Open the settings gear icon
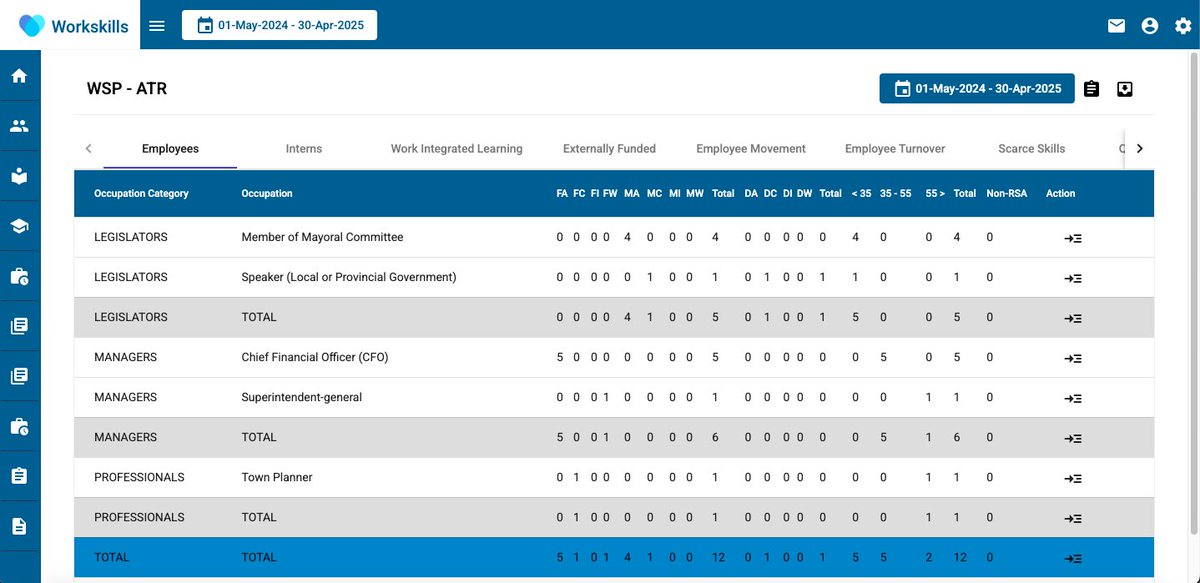Viewport: 1200px width, 583px height. (x=1183, y=26)
